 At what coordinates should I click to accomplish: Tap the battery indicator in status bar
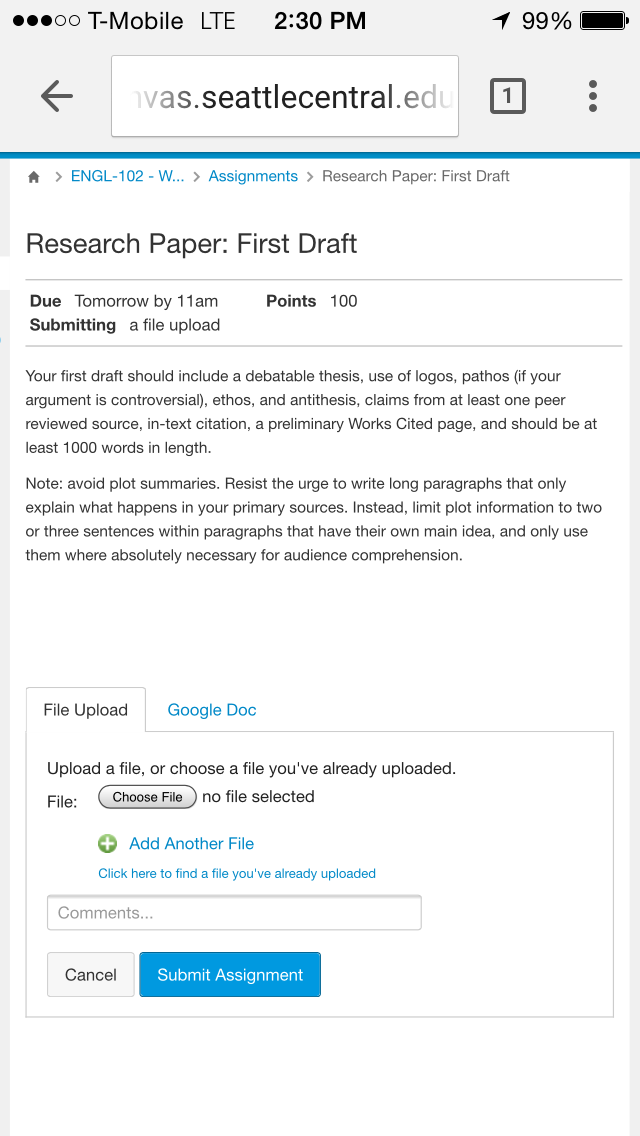coord(604,21)
